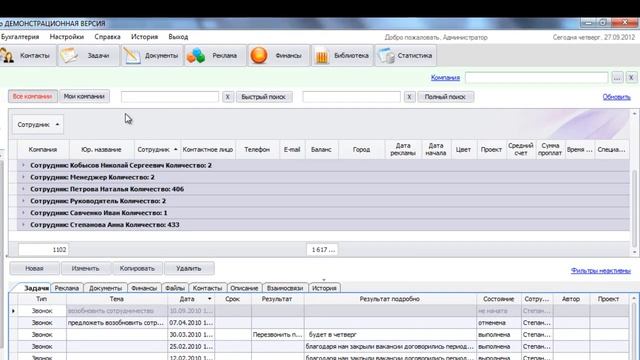Switch to the Описание tab
Image resolution: width=640 pixels, height=360 pixels.
pos(244,288)
